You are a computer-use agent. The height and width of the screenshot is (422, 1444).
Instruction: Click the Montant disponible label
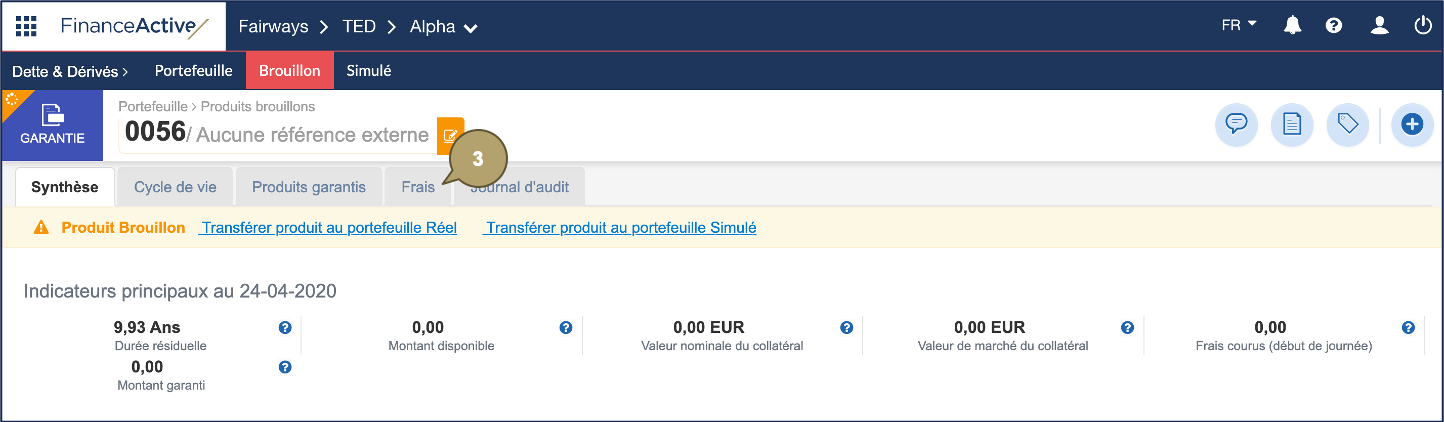pyautogui.click(x=441, y=346)
